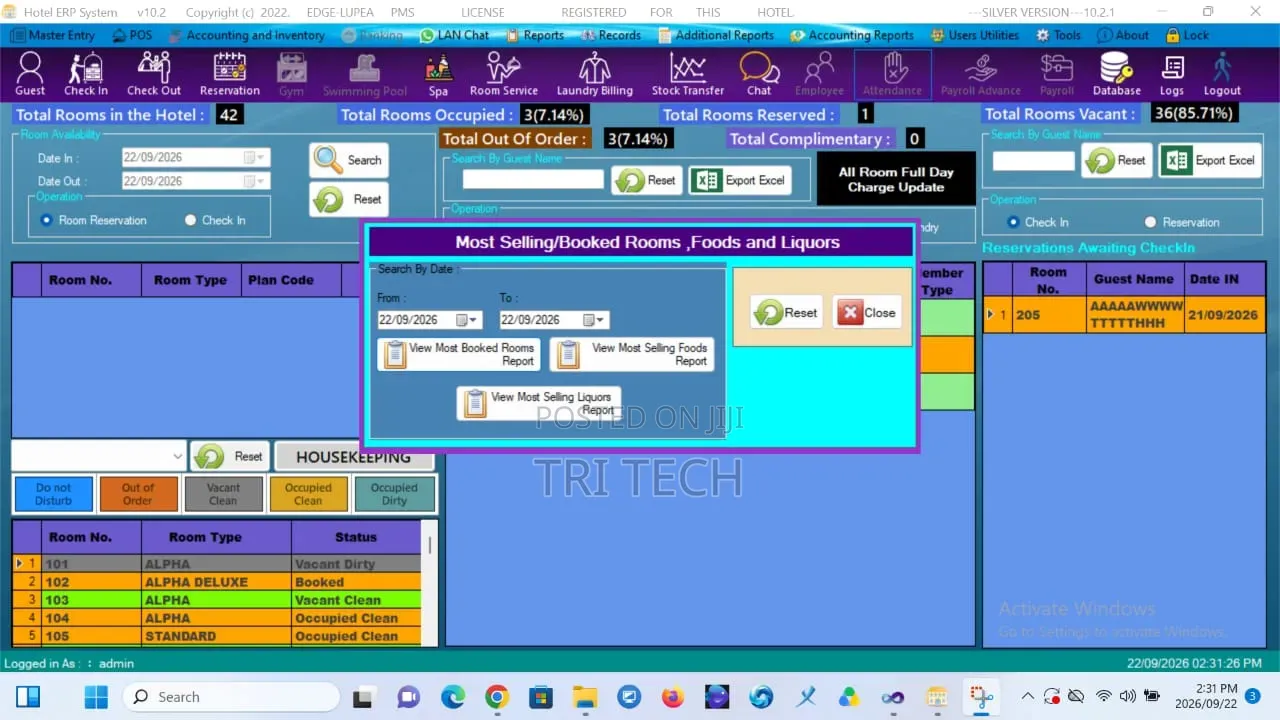Open the Payroll module icon
The image size is (1280, 720).
click(1057, 74)
